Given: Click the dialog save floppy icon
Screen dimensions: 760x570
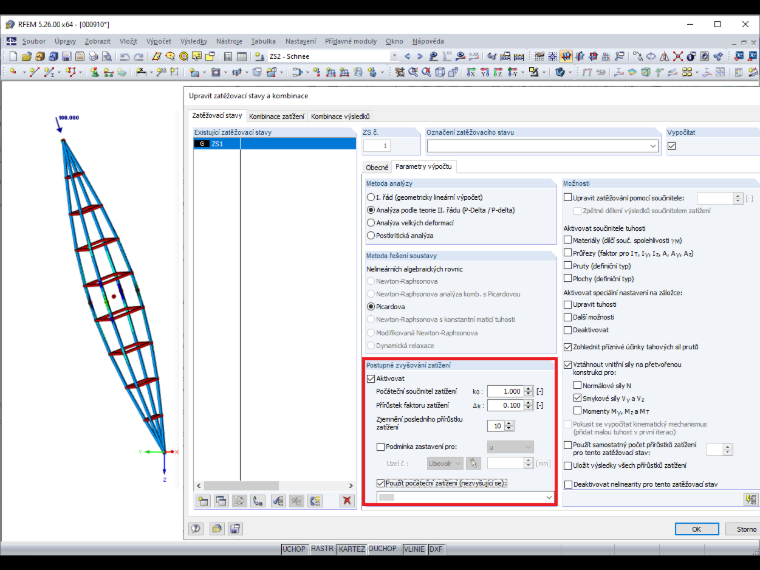Looking at the screenshot, I should coord(235,528).
